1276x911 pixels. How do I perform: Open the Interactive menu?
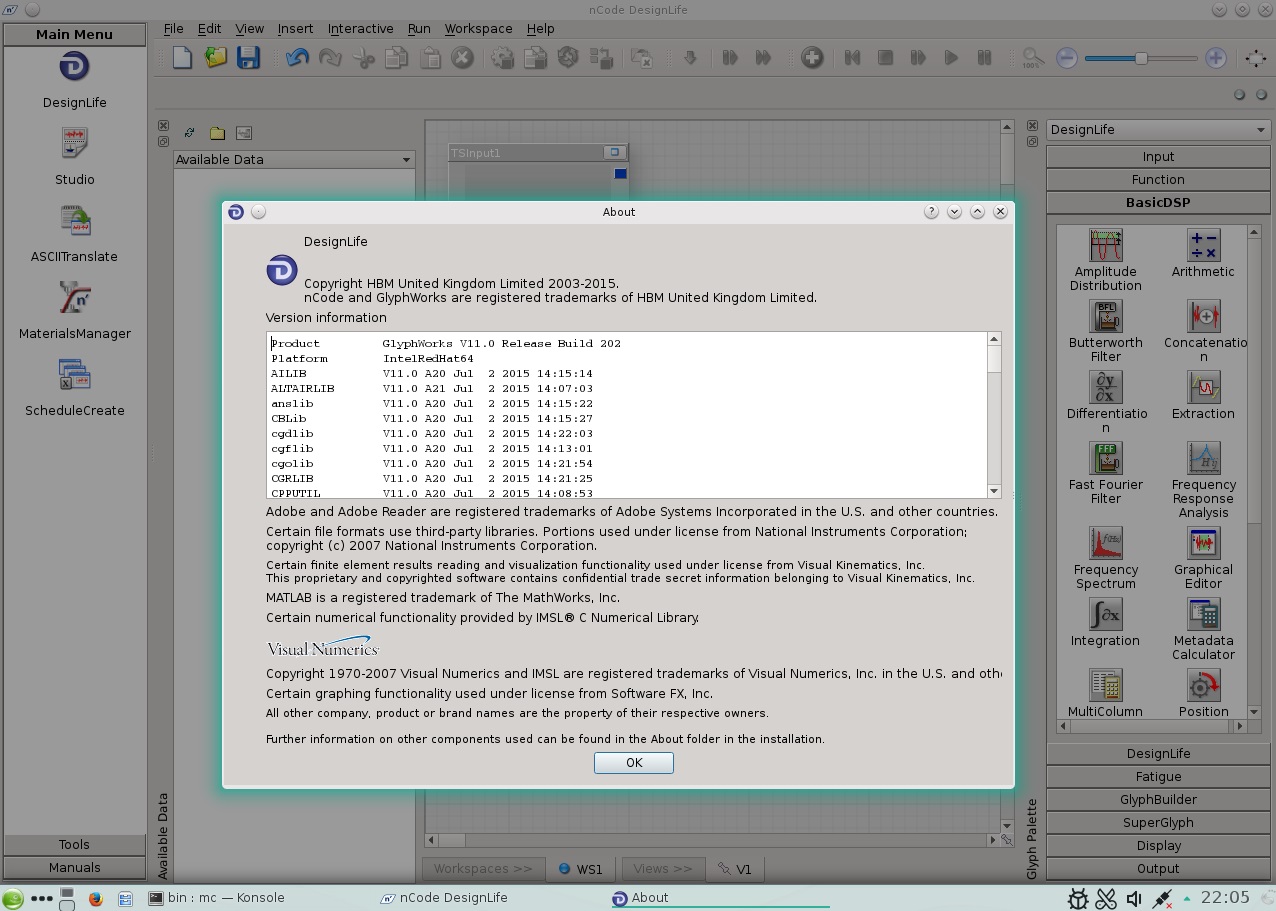[360, 29]
